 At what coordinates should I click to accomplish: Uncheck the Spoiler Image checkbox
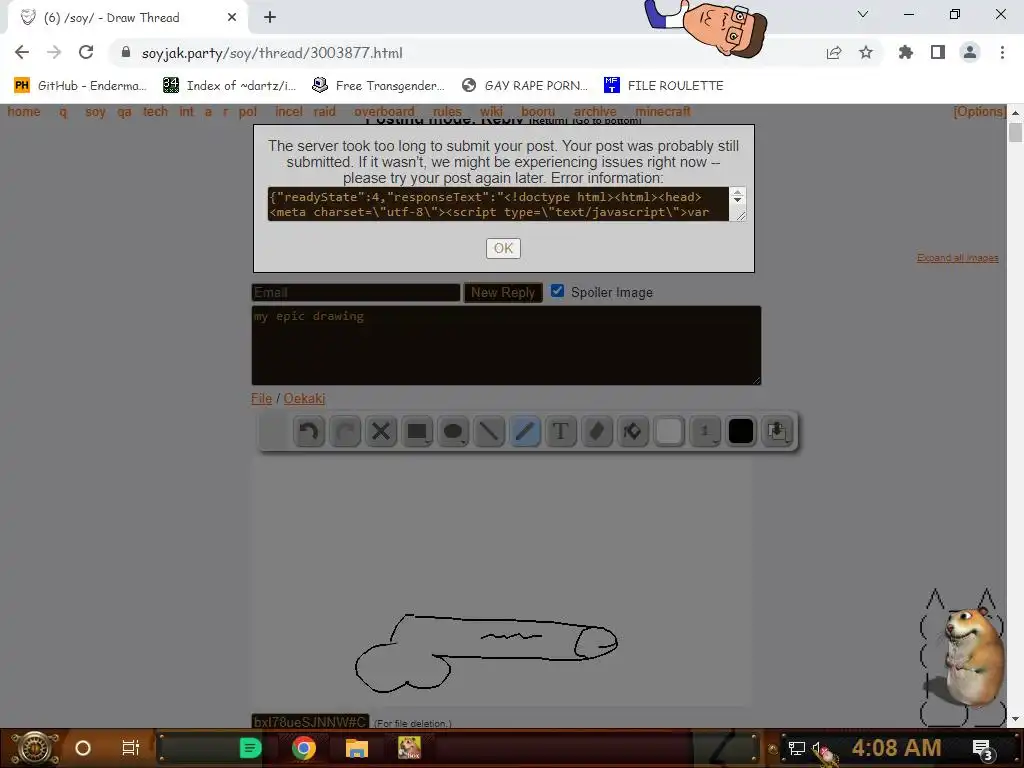pyautogui.click(x=557, y=291)
